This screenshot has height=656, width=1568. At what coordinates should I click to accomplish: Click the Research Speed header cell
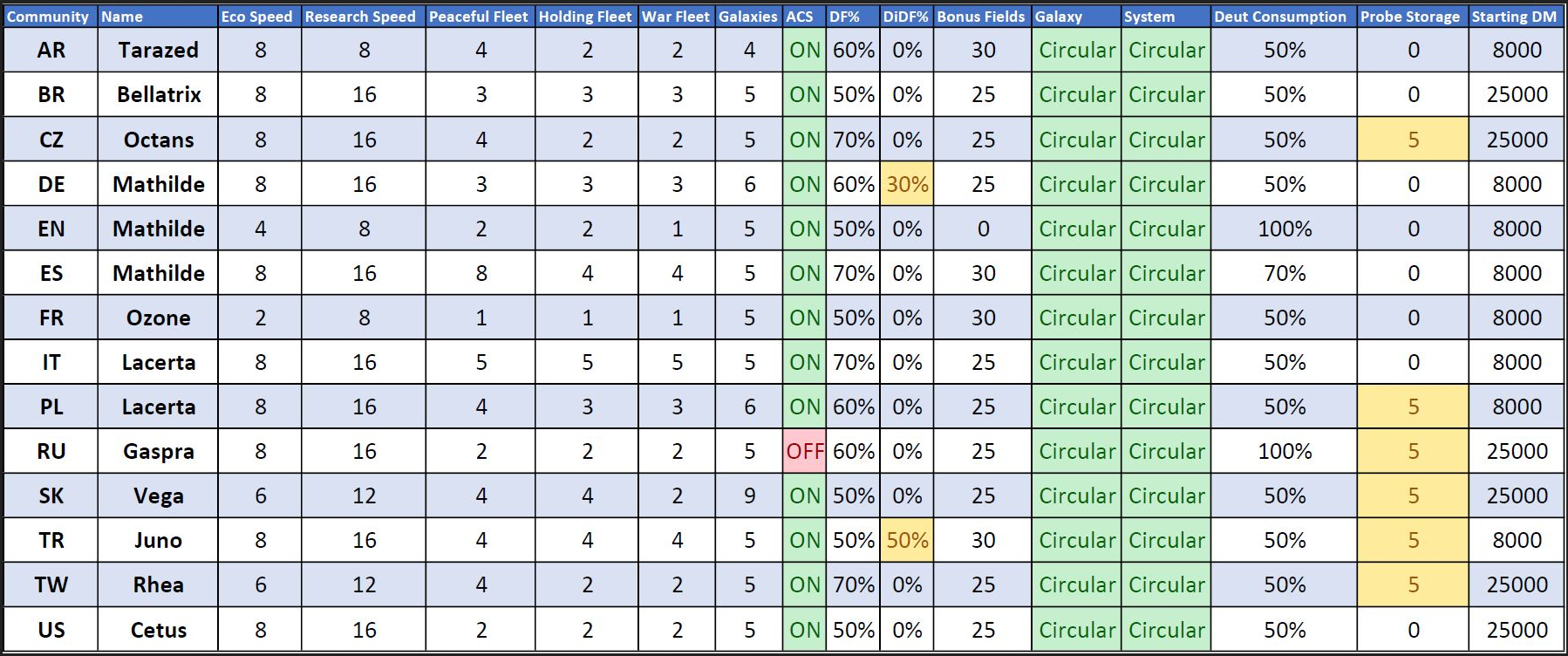(360, 17)
